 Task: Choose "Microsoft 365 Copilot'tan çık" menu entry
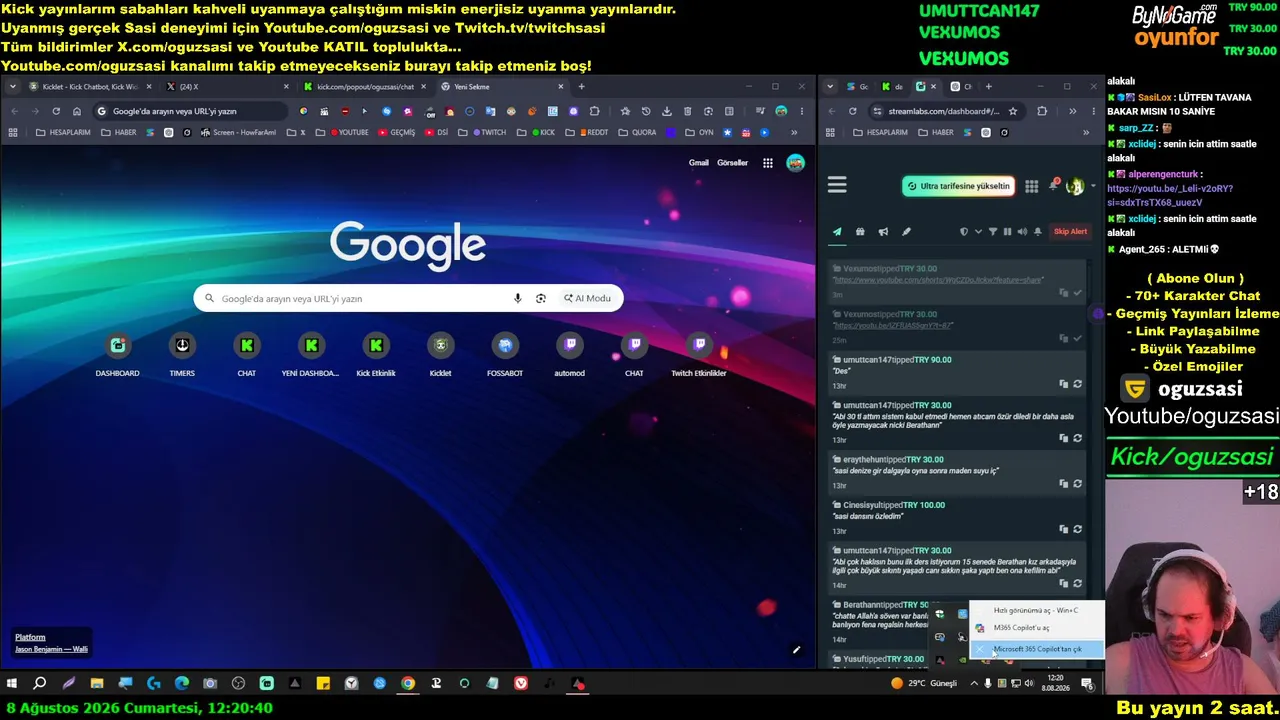click(x=1037, y=649)
